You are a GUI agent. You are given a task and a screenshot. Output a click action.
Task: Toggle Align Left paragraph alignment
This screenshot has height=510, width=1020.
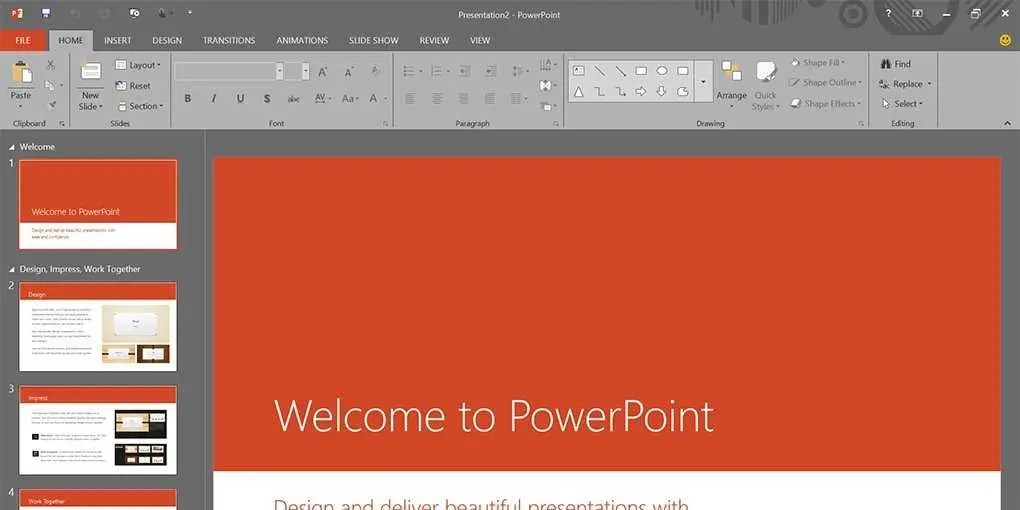410,99
